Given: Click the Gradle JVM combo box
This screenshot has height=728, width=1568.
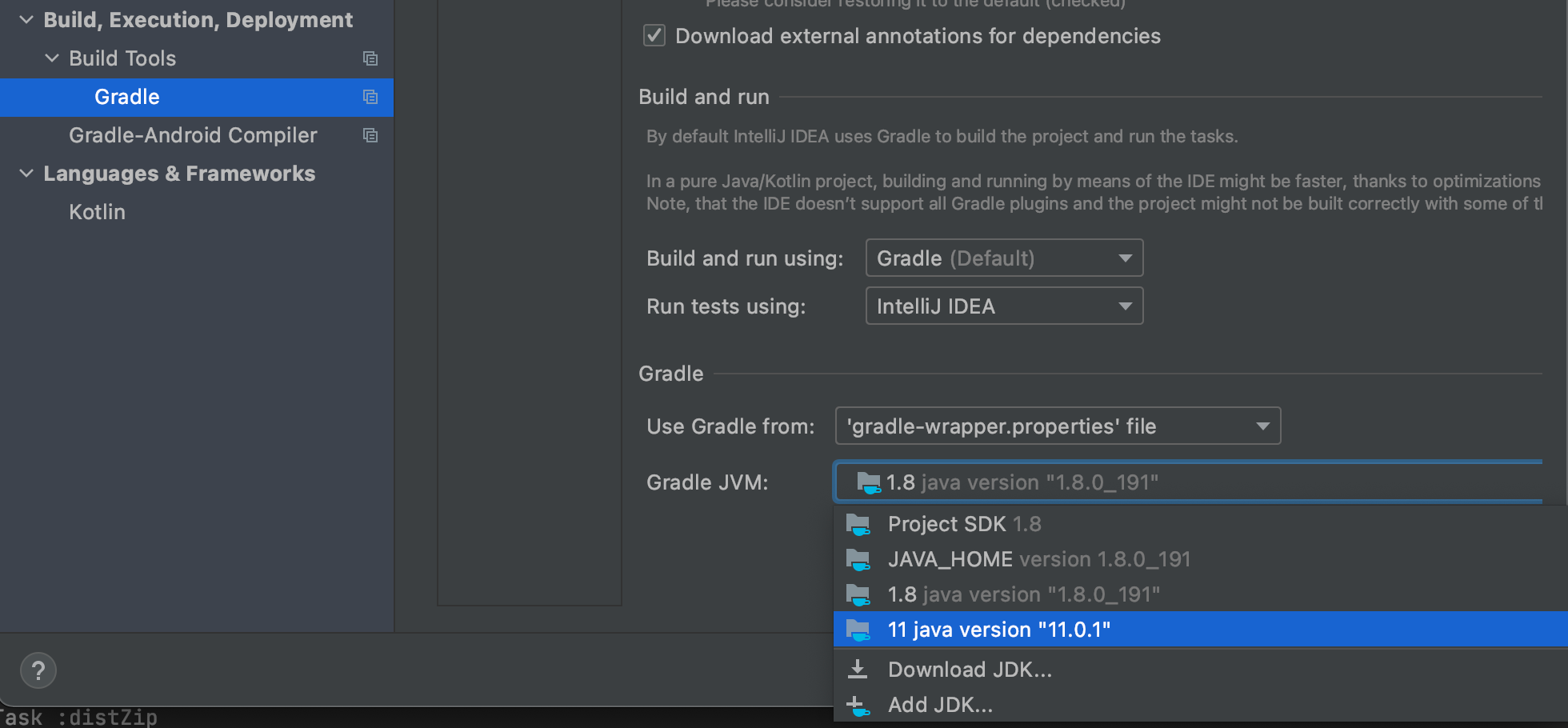Looking at the screenshot, I should (x=1188, y=482).
